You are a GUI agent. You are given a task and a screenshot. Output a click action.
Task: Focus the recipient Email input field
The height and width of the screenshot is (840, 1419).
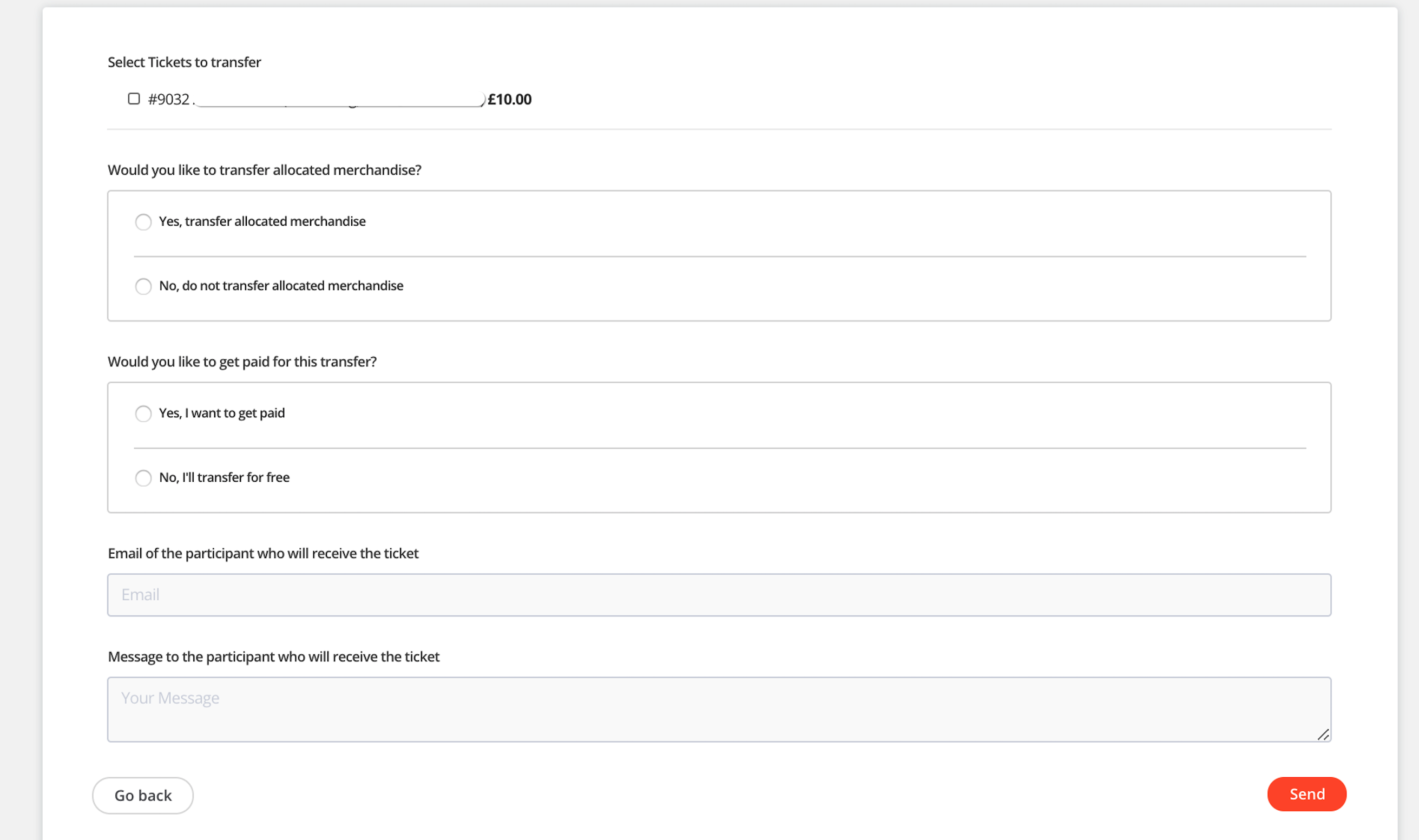click(x=719, y=595)
